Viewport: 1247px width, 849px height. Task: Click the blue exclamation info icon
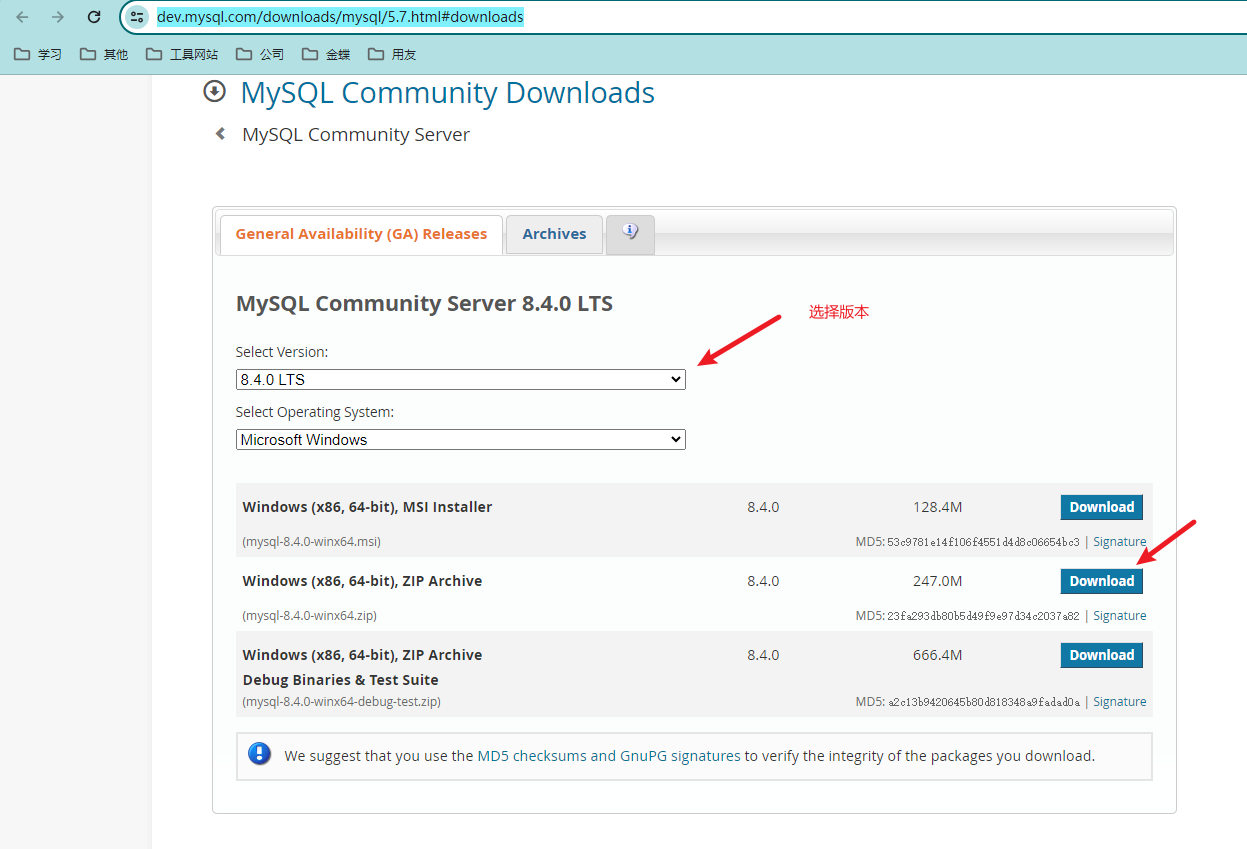pyautogui.click(x=260, y=754)
